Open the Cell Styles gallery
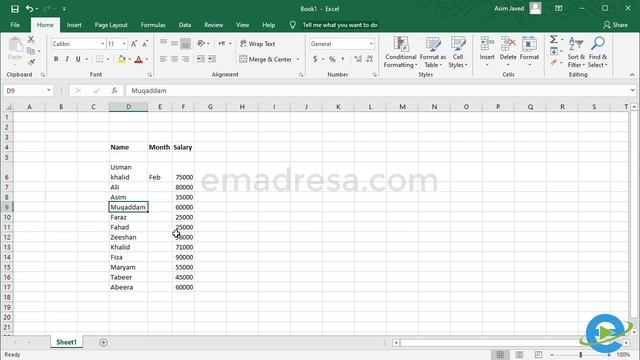This screenshot has height=360, width=640. click(458, 52)
